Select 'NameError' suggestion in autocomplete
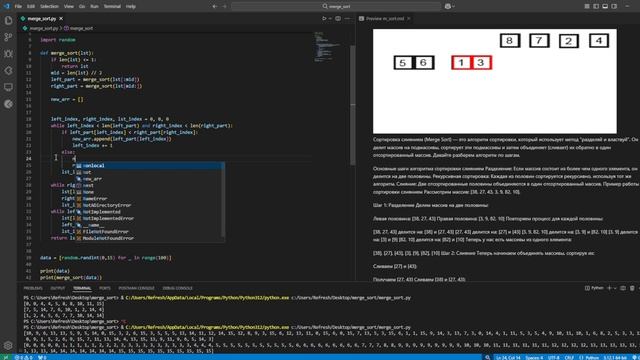The width and height of the screenshot is (640, 360). 149,198
